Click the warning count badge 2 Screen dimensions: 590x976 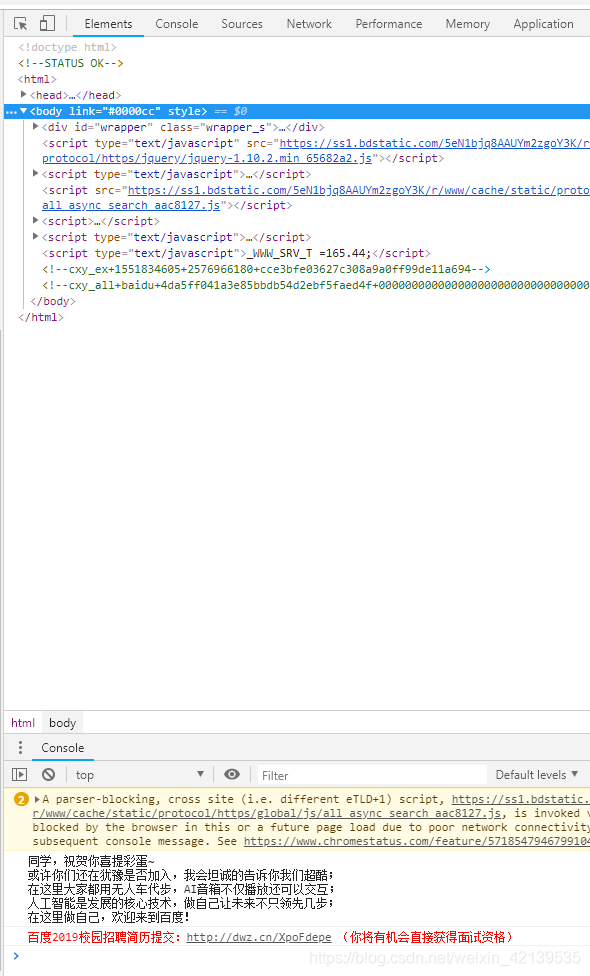point(21,799)
